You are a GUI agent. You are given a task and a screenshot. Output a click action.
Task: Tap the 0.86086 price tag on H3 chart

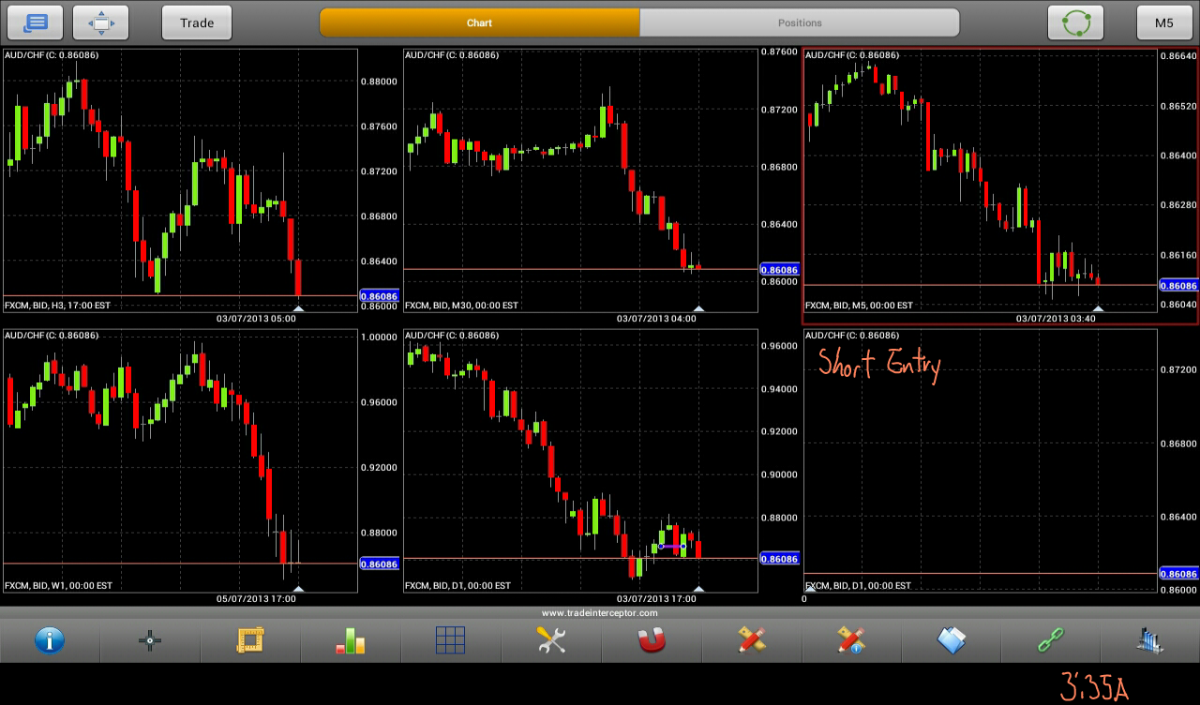[x=379, y=296]
